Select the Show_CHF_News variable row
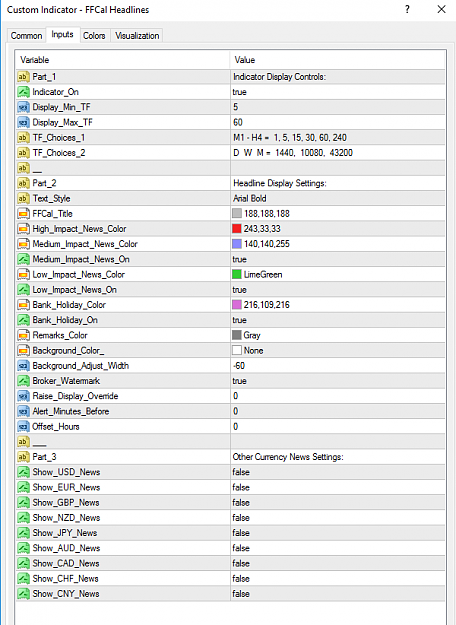 point(230,578)
